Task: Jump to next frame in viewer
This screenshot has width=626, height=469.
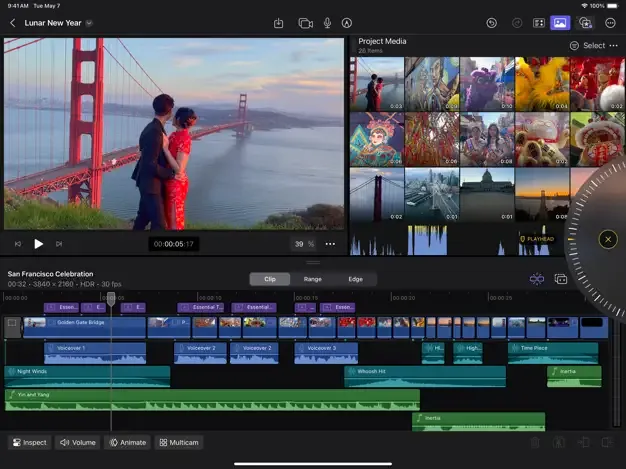Action: tap(59, 244)
